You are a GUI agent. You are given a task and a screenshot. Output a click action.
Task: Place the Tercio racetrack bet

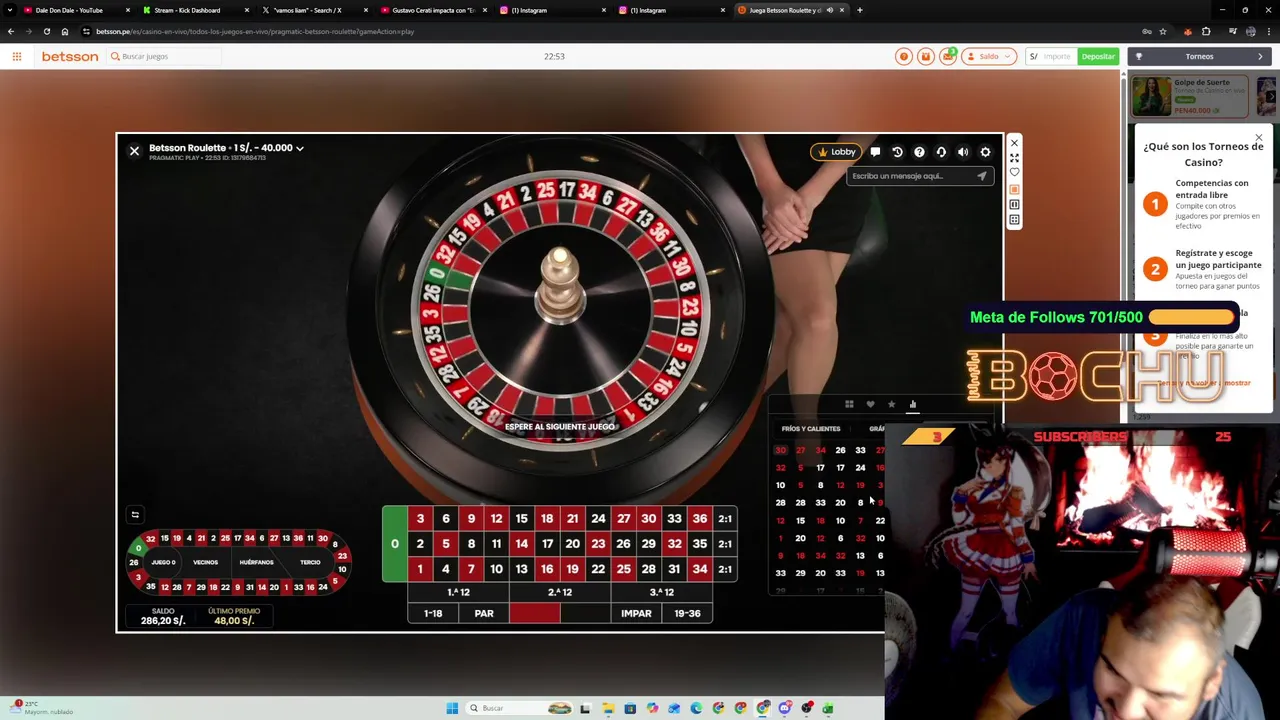310,562
